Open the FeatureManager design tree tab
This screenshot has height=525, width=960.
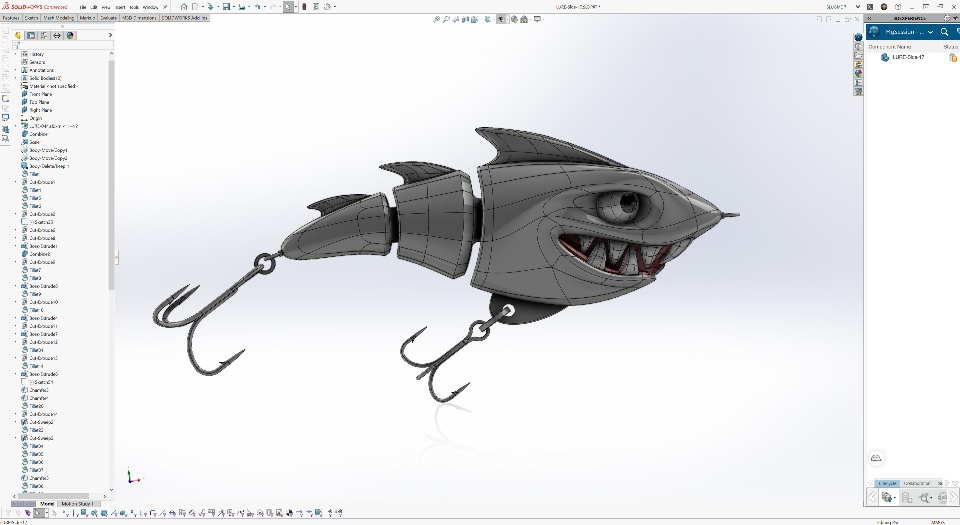(18, 35)
